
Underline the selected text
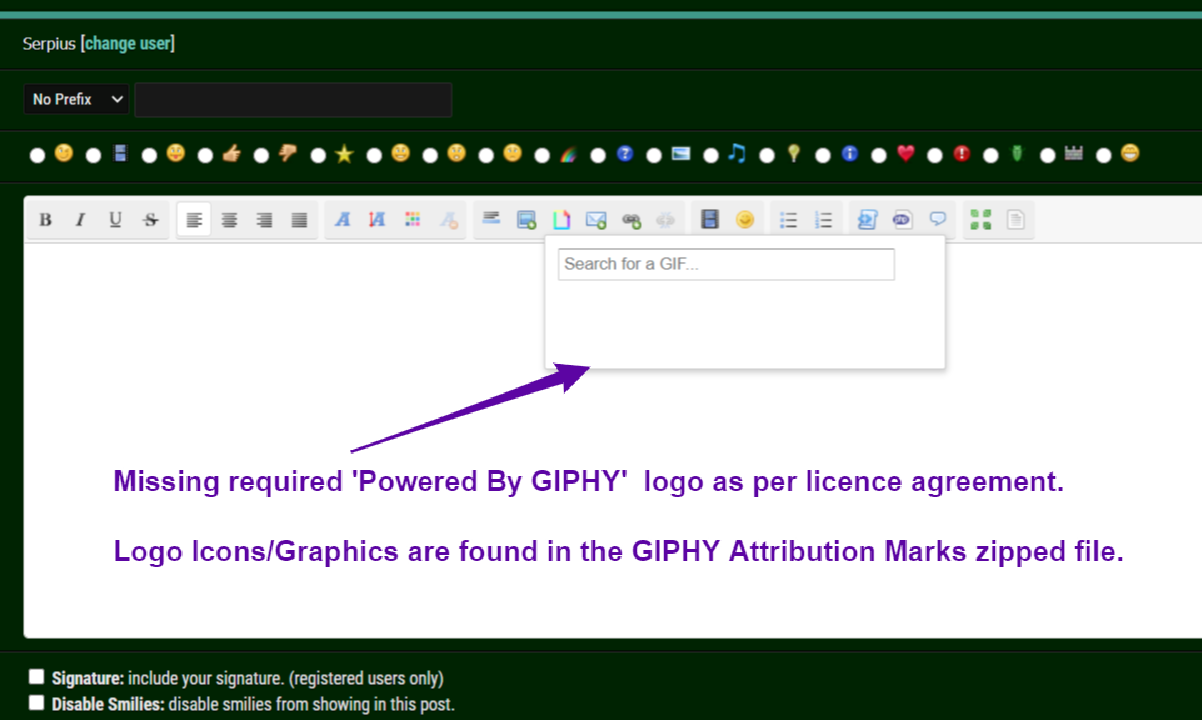tap(115, 220)
